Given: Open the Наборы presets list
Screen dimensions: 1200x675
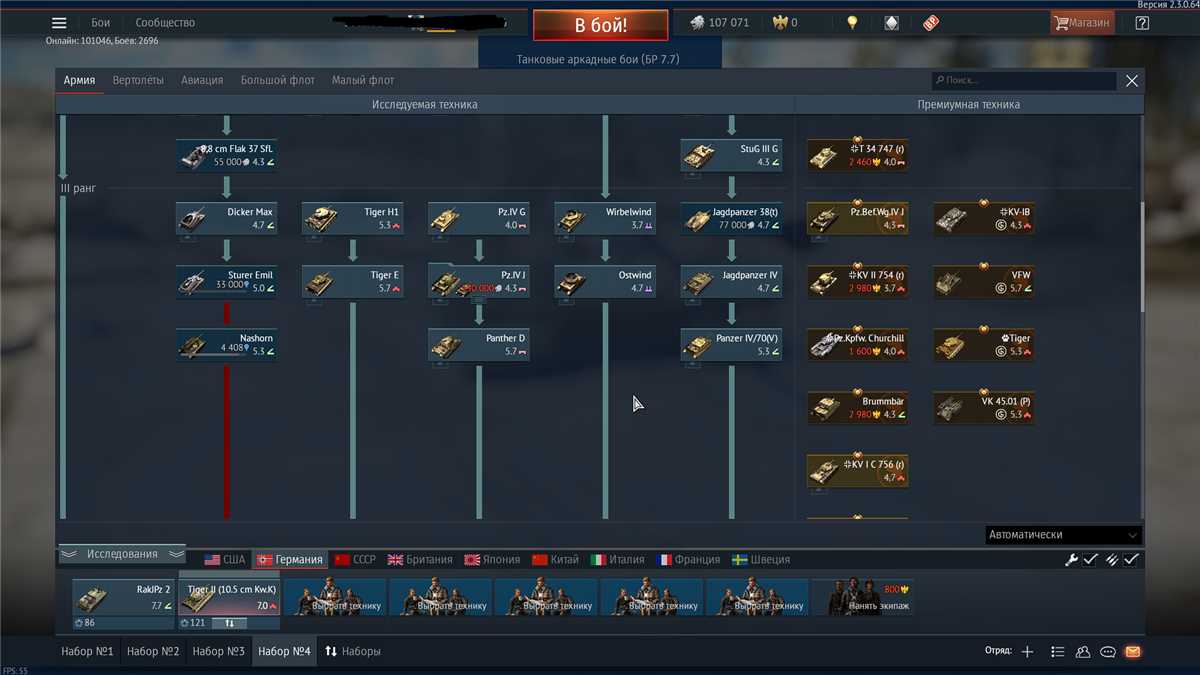Looking at the screenshot, I should (x=353, y=652).
